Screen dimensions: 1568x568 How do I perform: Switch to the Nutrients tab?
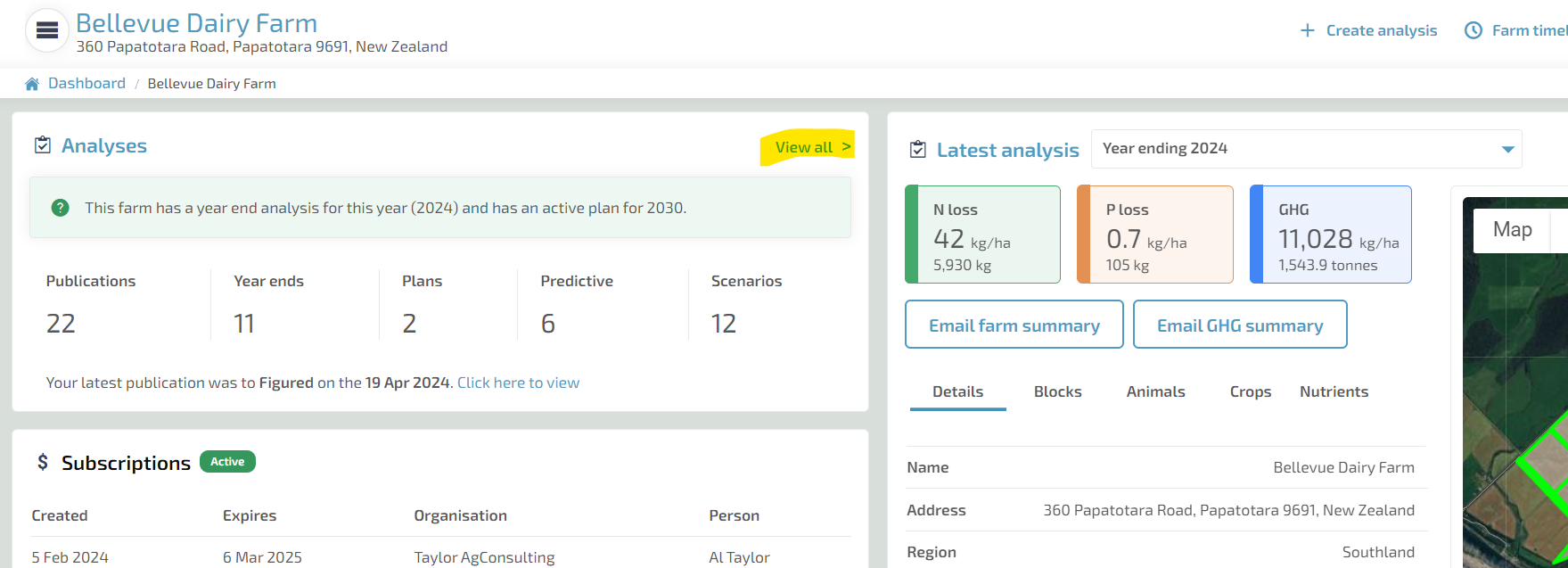pos(1334,392)
